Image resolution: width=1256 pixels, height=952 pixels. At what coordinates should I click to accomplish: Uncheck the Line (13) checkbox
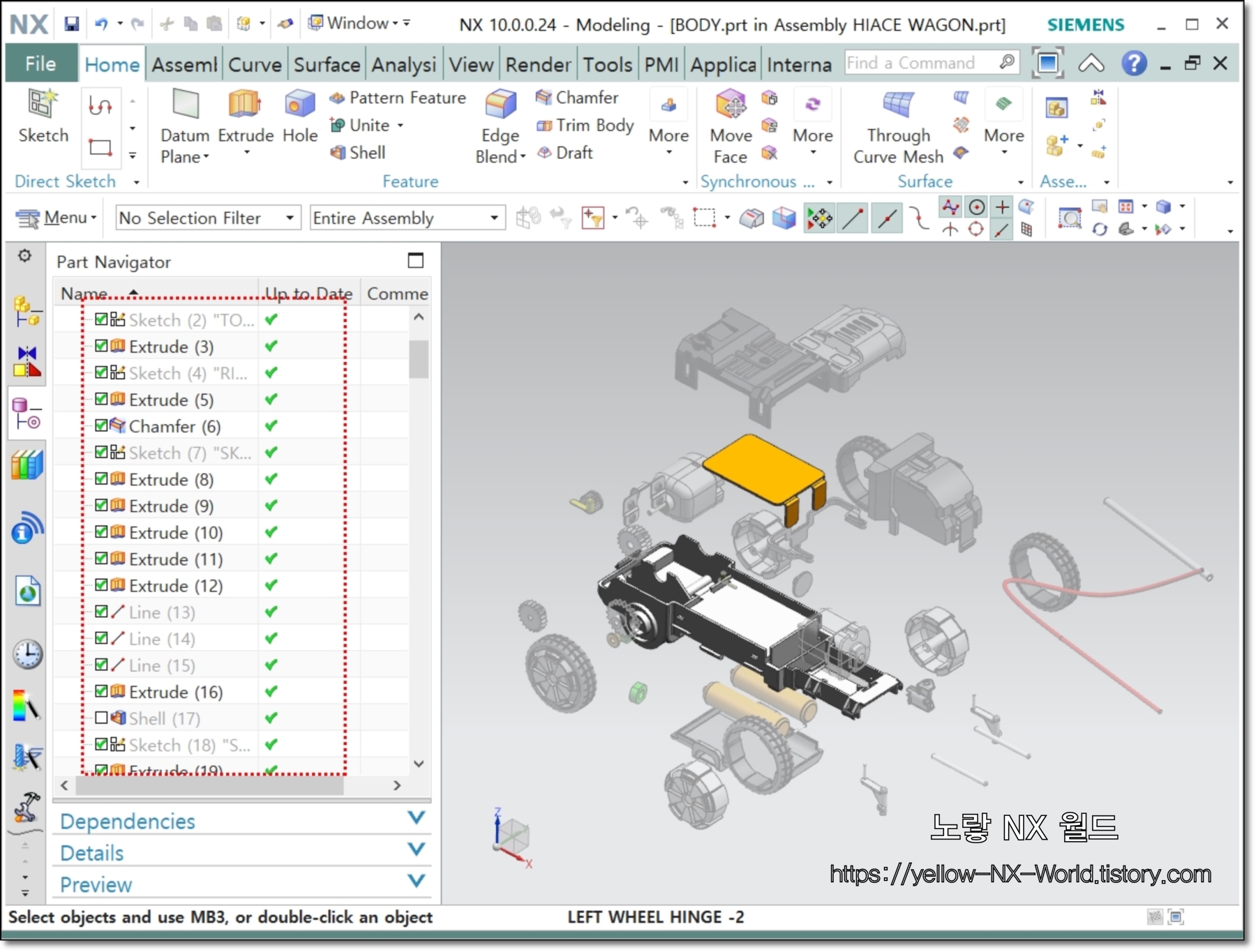pos(101,612)
